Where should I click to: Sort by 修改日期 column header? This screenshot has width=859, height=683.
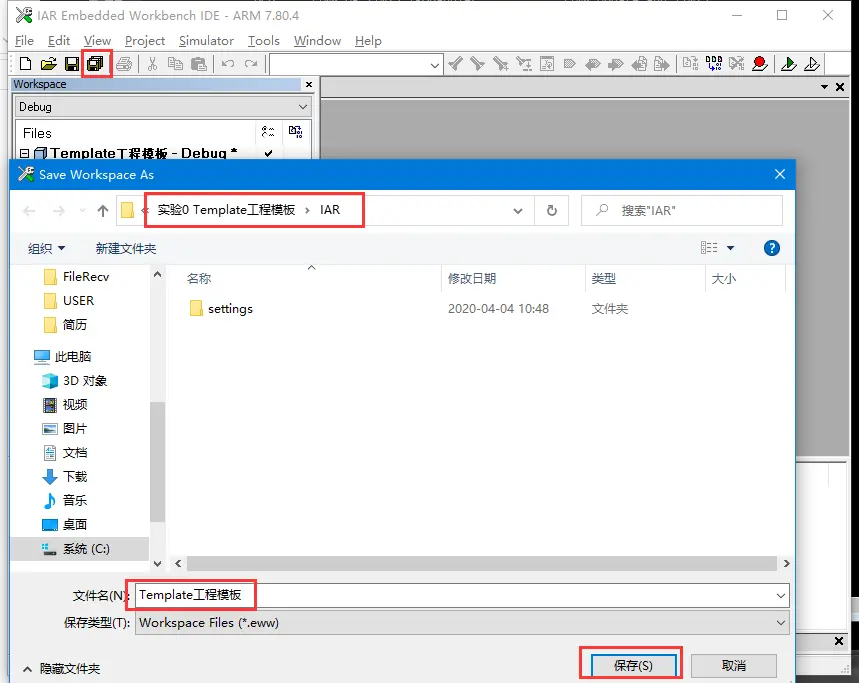472,279
